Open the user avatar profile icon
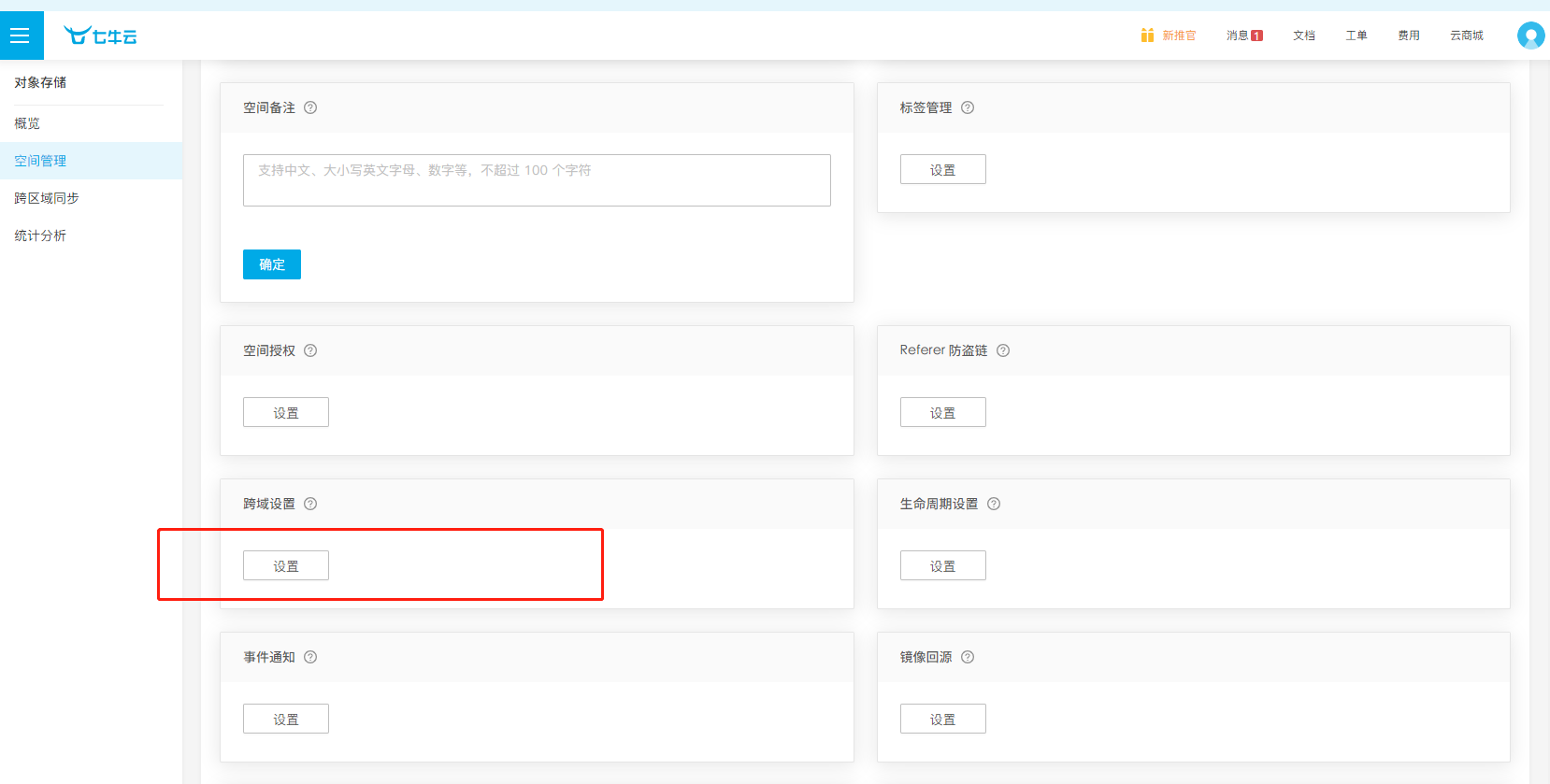The width and height of the screenshot is (1550, 784). coord(1529,36)
